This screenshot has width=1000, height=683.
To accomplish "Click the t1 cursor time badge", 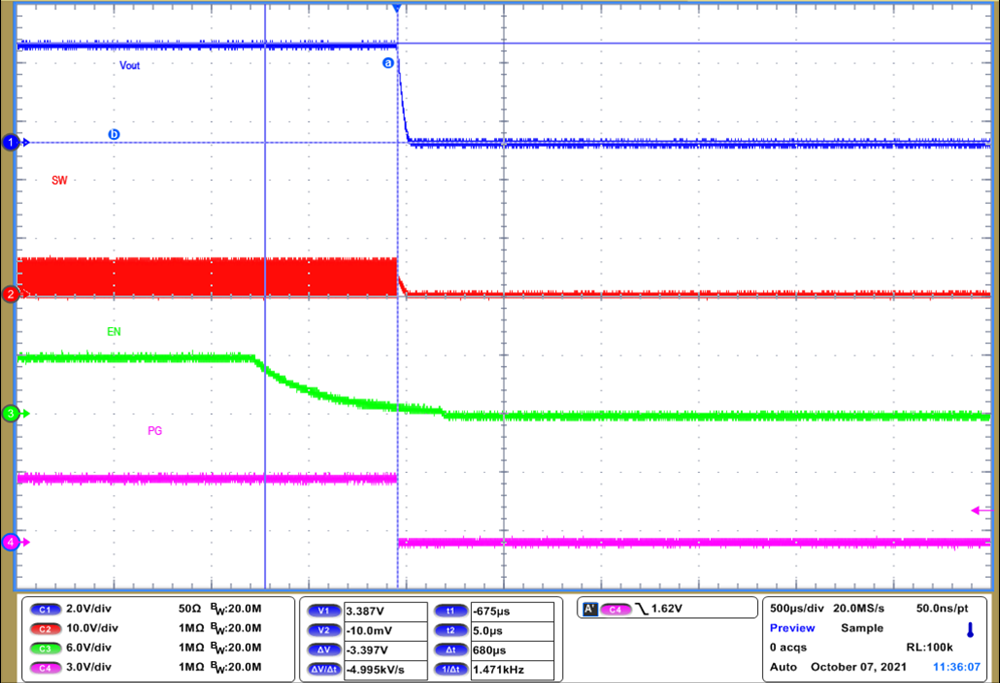I will click(x=450, y=609).
